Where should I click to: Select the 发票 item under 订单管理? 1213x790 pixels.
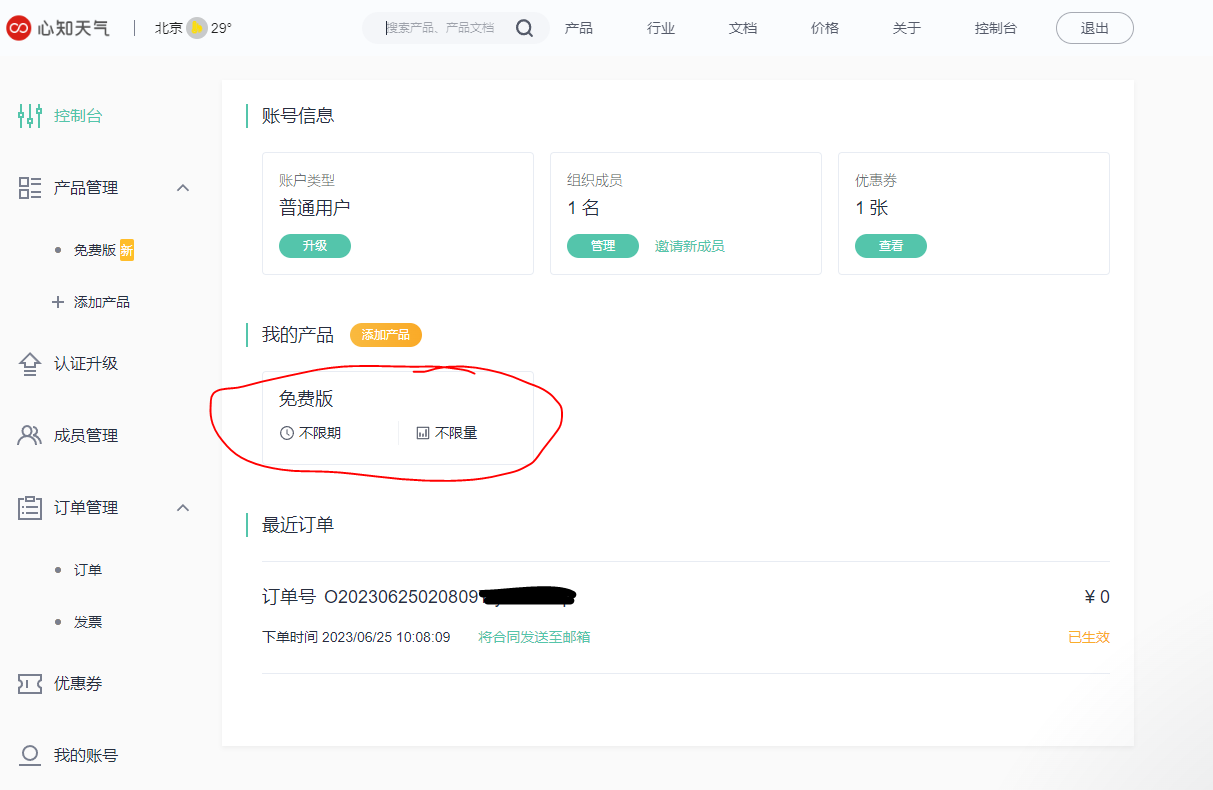pos(88,622)
